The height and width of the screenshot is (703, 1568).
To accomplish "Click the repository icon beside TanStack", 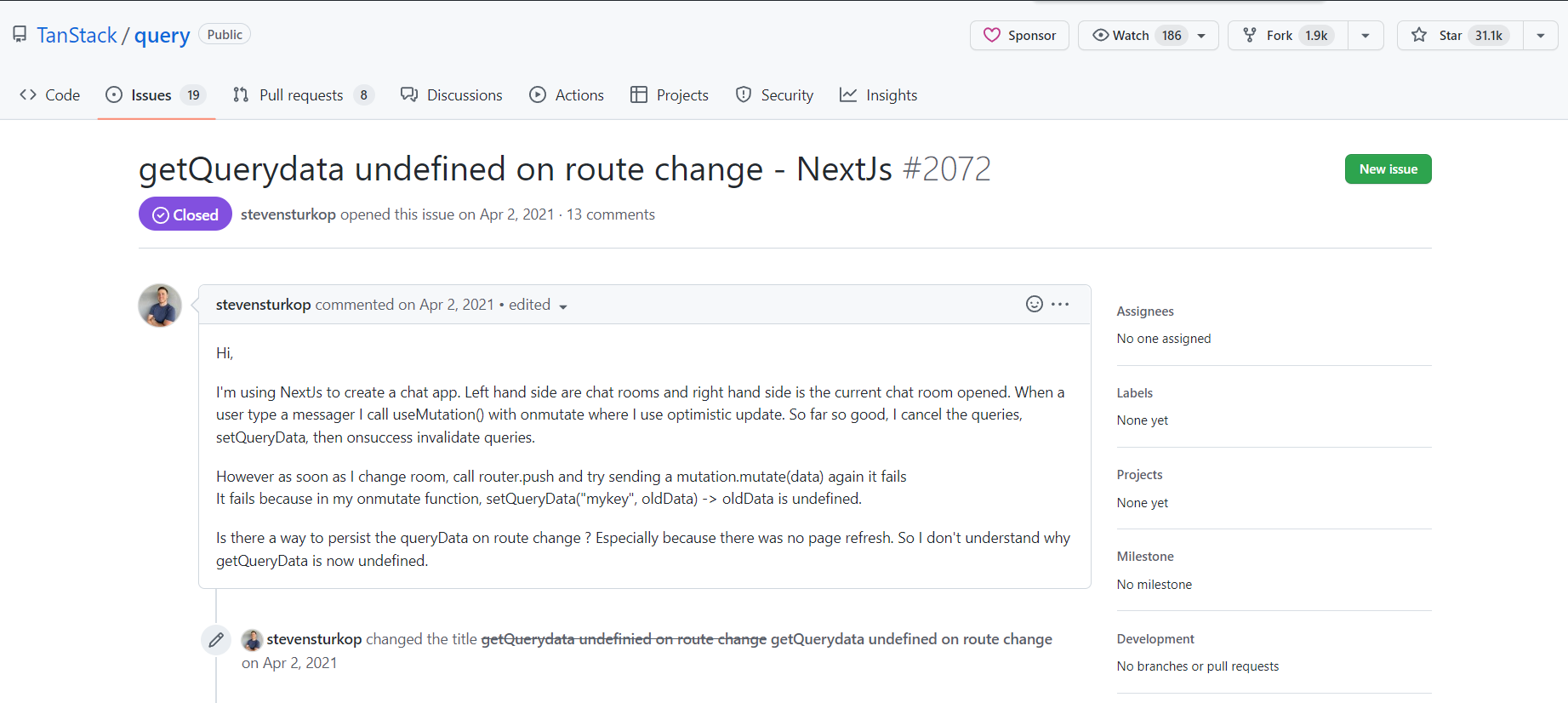I will pyautogui.click(x=19, y=35).
